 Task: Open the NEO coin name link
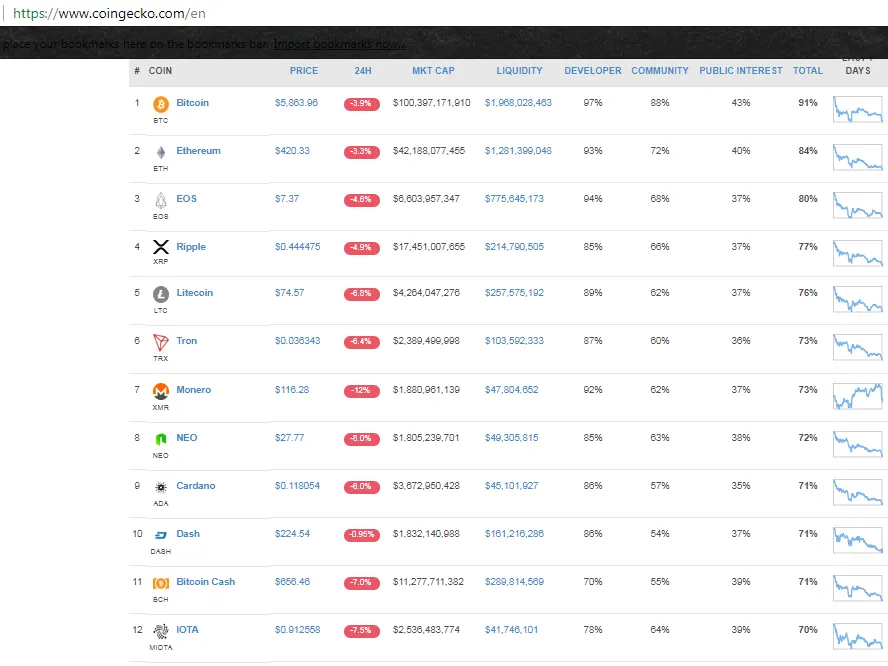186,438
